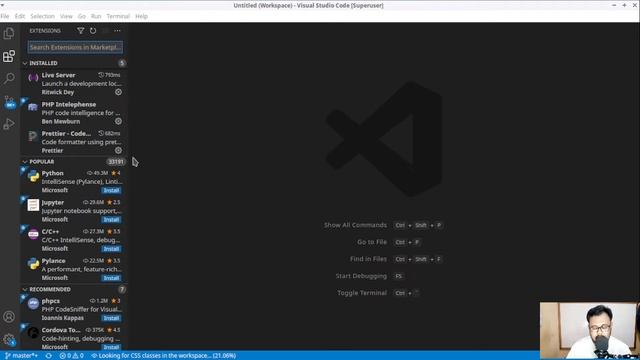Click the installed extensions count badge

pos(122,63)
